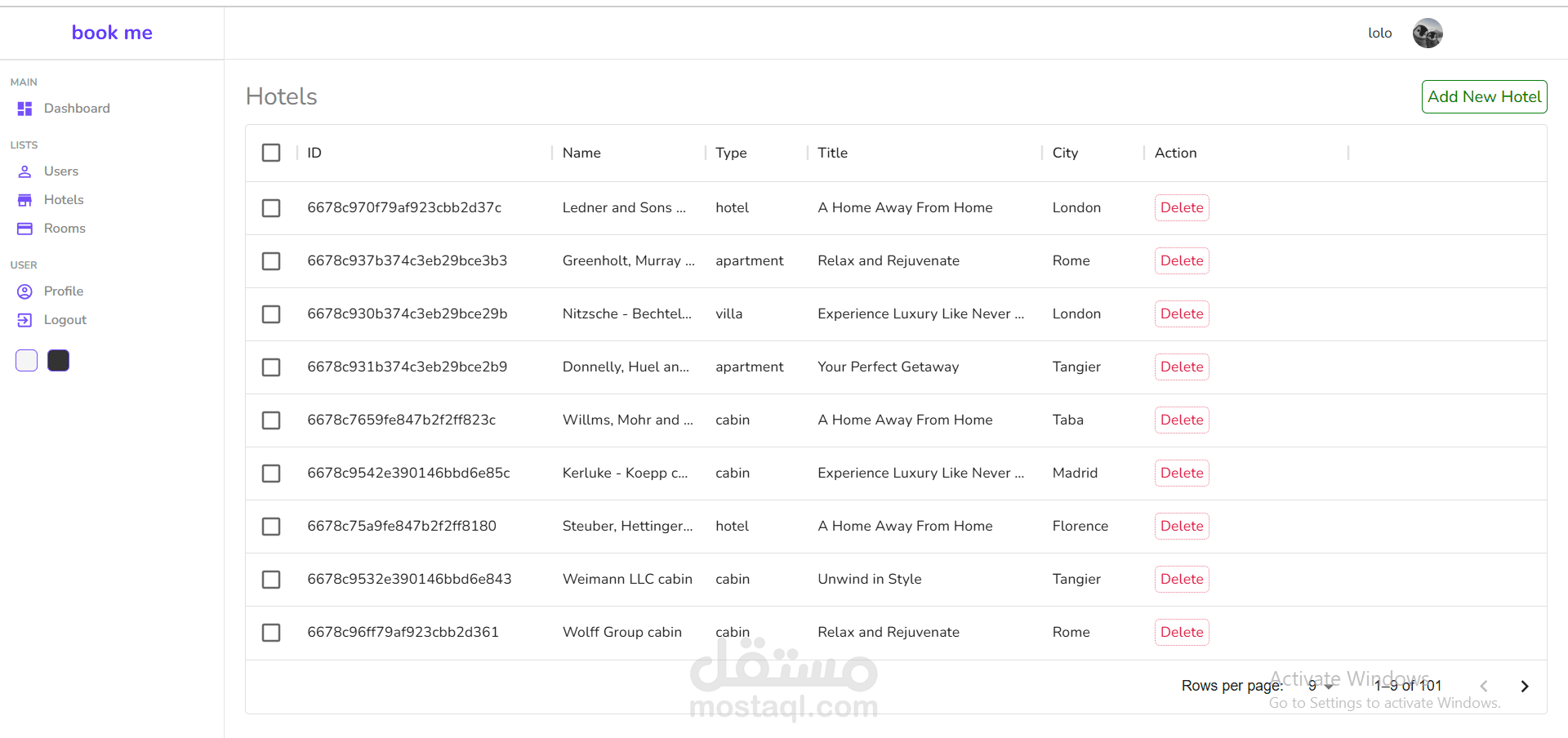Click the Action column header
Screen dimensions: 1568x738
[x=1175, y=153]
